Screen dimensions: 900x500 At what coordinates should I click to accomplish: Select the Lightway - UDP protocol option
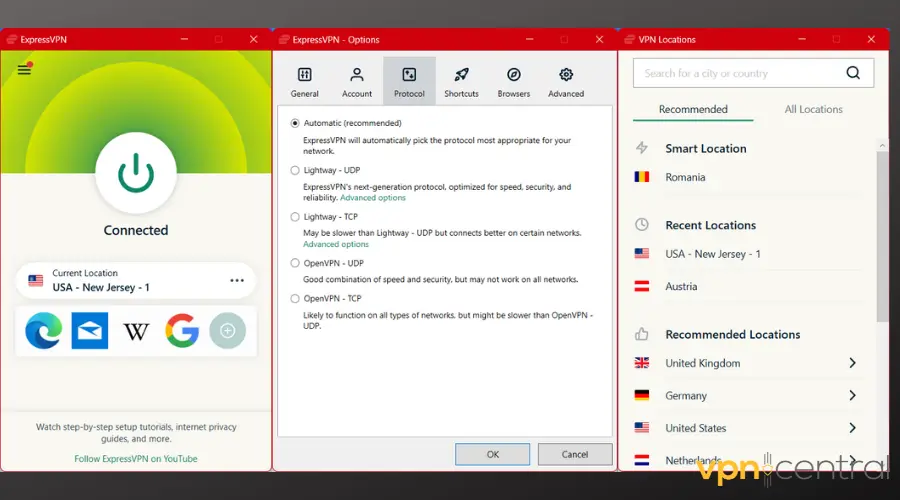(x=295, y=170)
